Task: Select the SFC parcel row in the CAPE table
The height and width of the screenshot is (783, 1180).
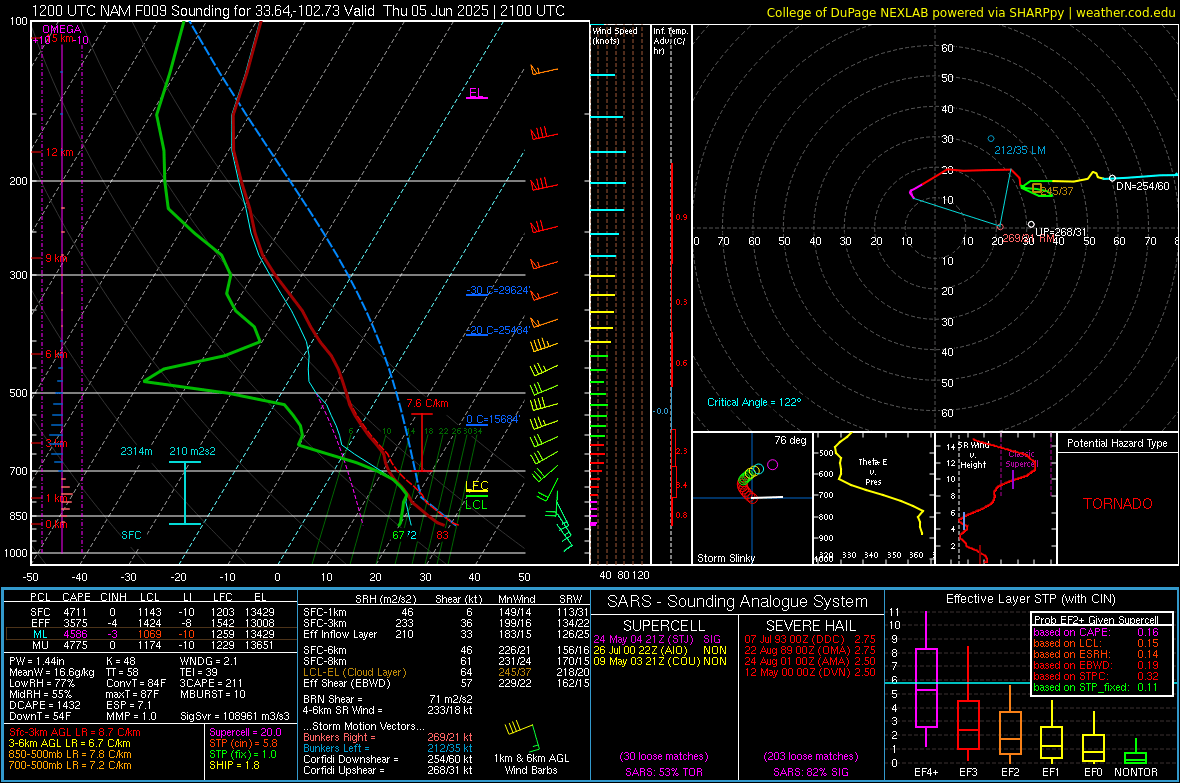Action: [x=151, y=612]
